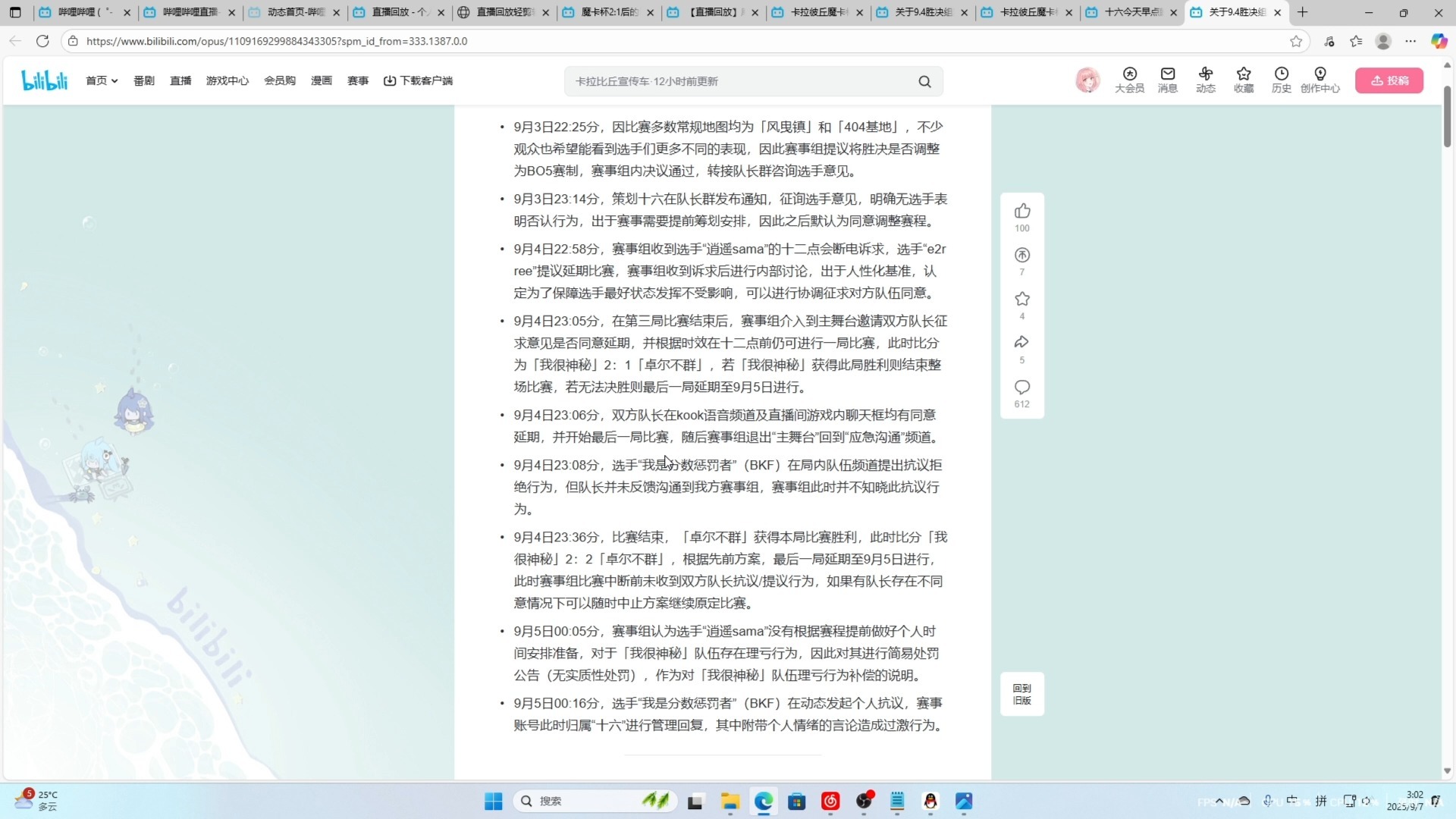
Task: Click 回到旧版 to return to old version
Action: click(x=1022, y=694)
